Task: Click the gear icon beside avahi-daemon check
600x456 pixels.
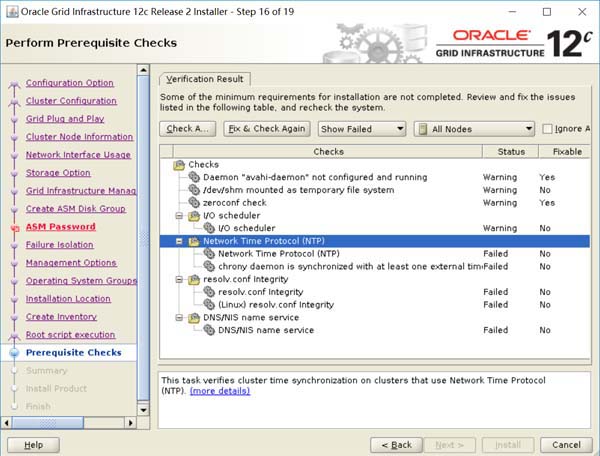Action: point(194,177)
